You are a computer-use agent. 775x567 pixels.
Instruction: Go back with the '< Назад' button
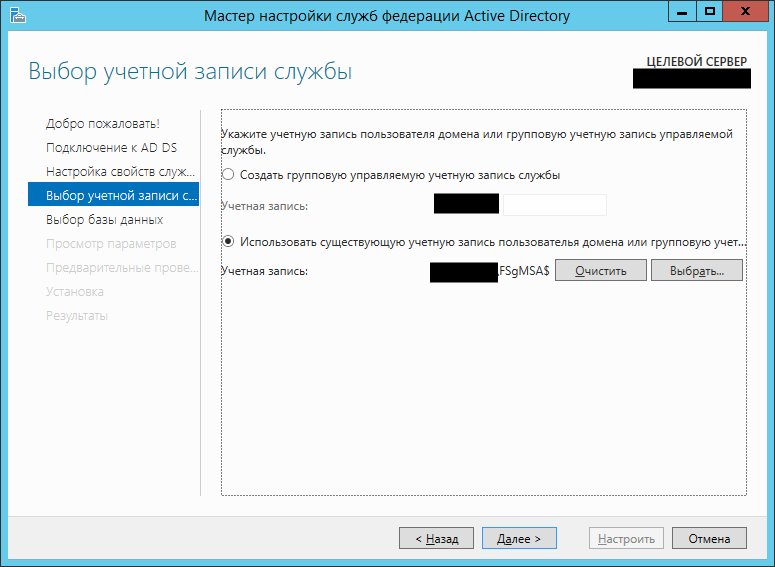(435, 538)
